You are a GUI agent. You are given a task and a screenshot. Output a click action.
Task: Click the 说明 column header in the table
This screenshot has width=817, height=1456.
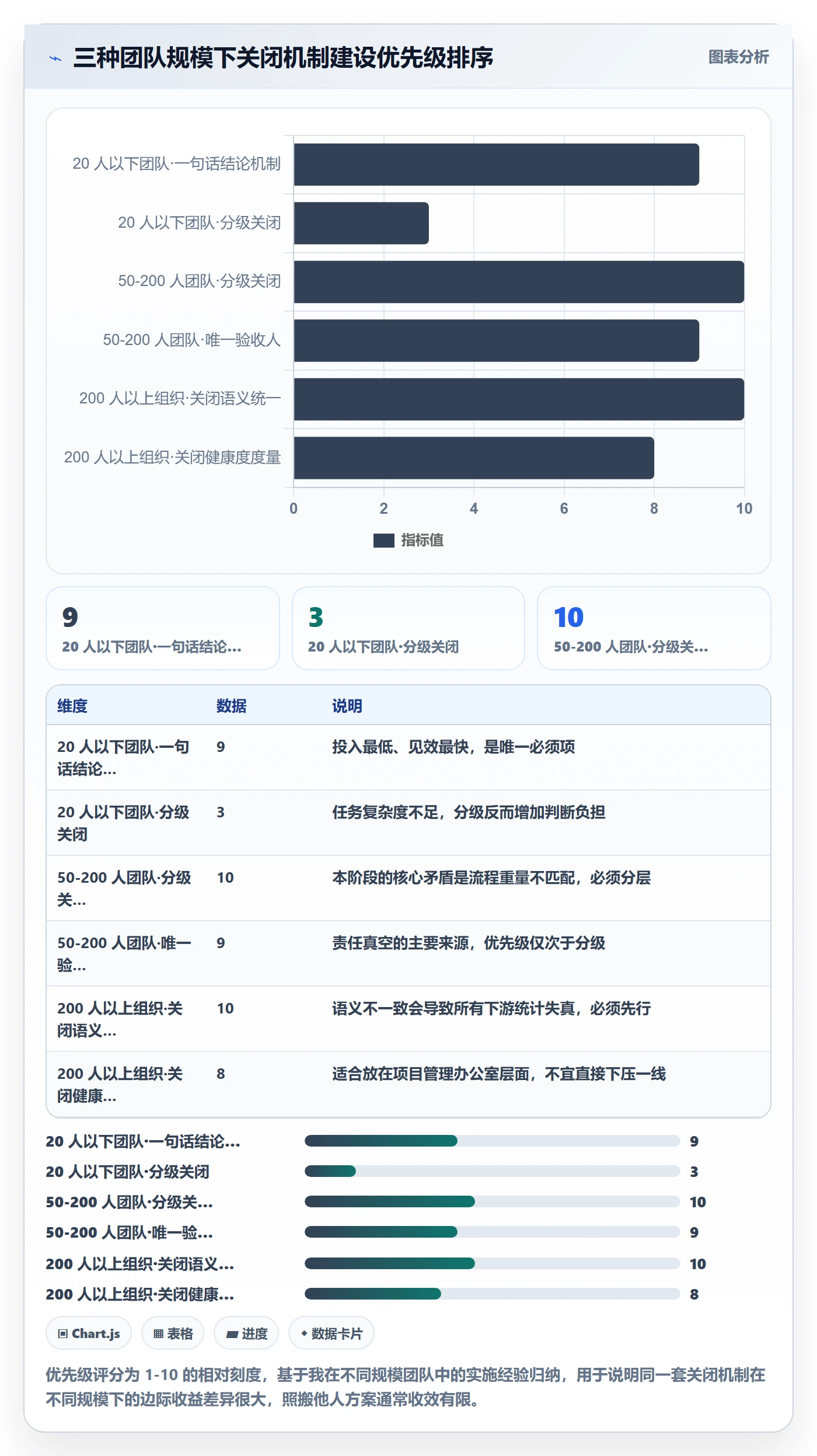click(x=347, y=706)
